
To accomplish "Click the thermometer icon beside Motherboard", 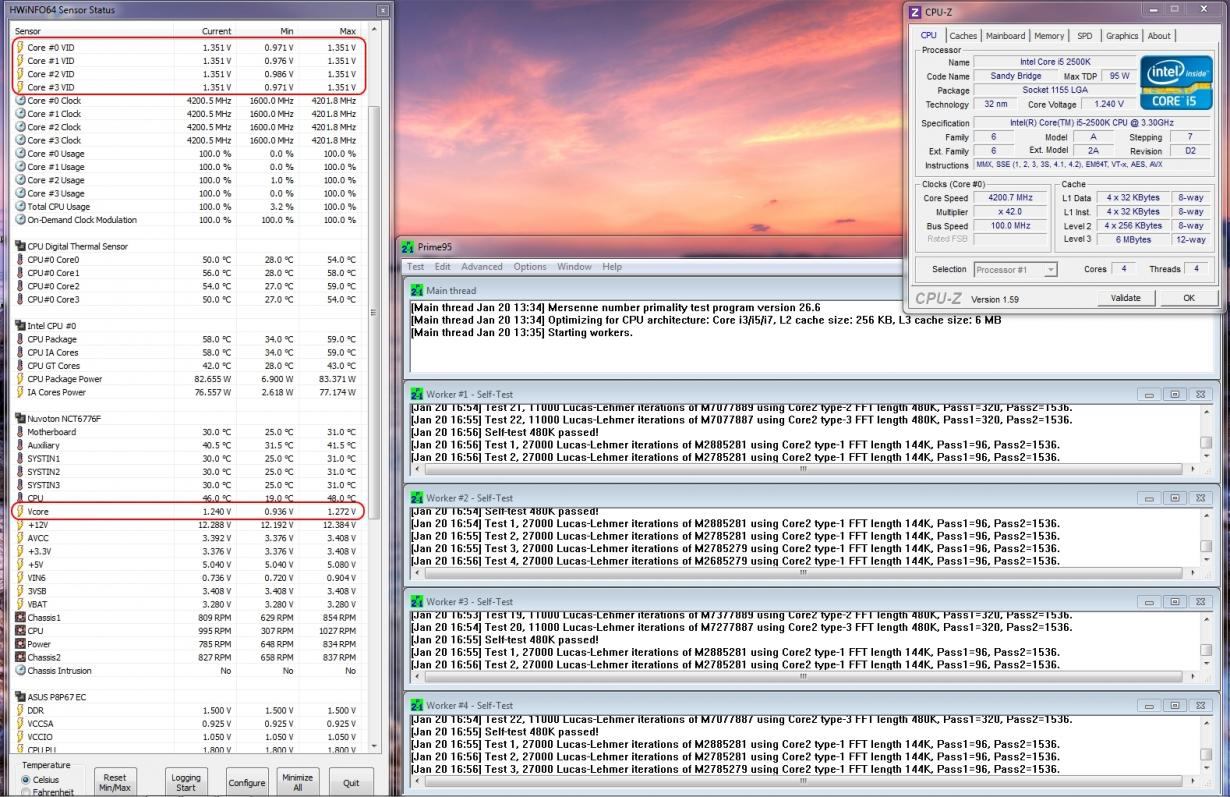I will tap(20, 432).
